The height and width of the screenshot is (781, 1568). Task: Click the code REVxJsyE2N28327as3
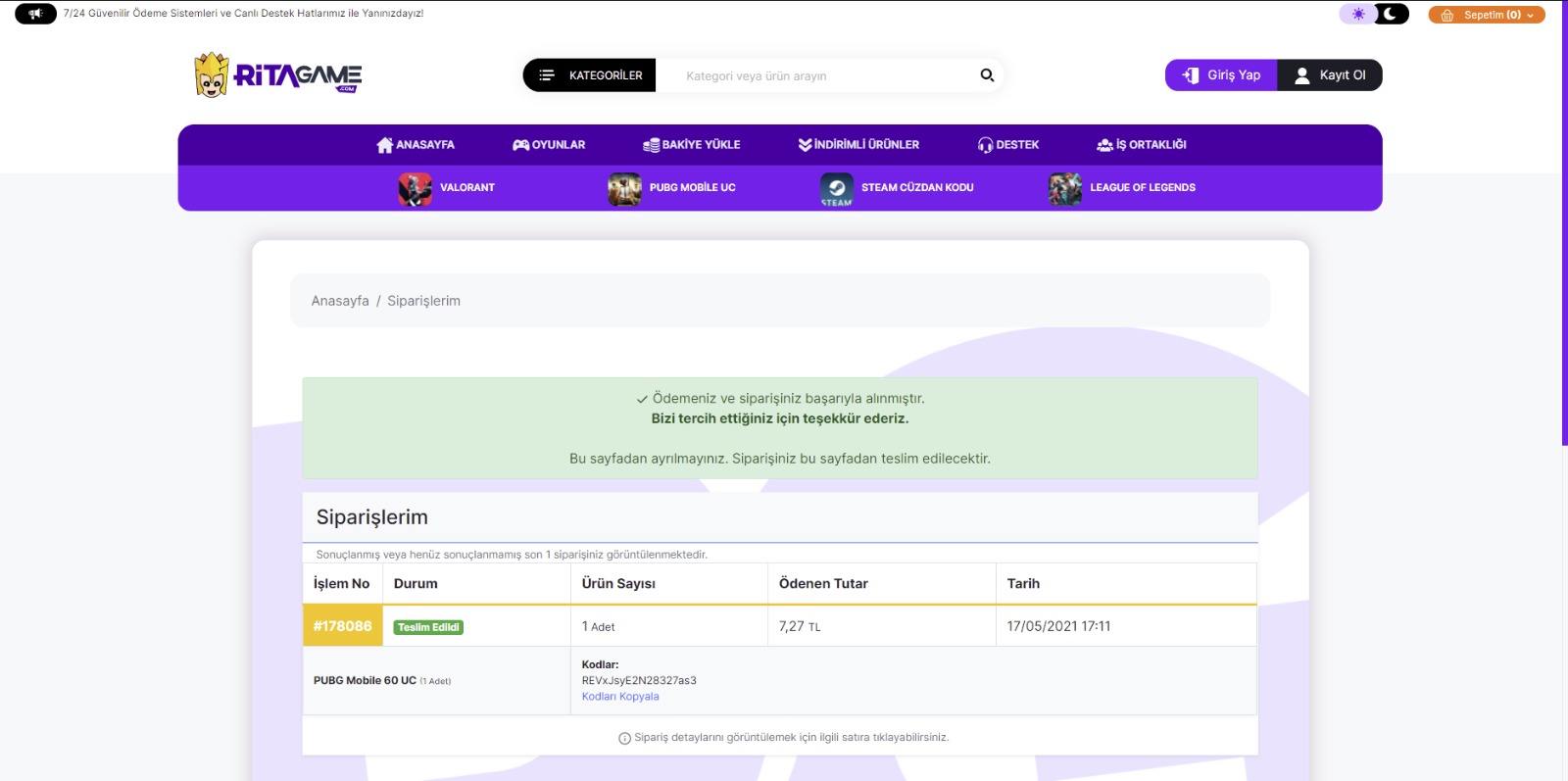tap(639, 680)
